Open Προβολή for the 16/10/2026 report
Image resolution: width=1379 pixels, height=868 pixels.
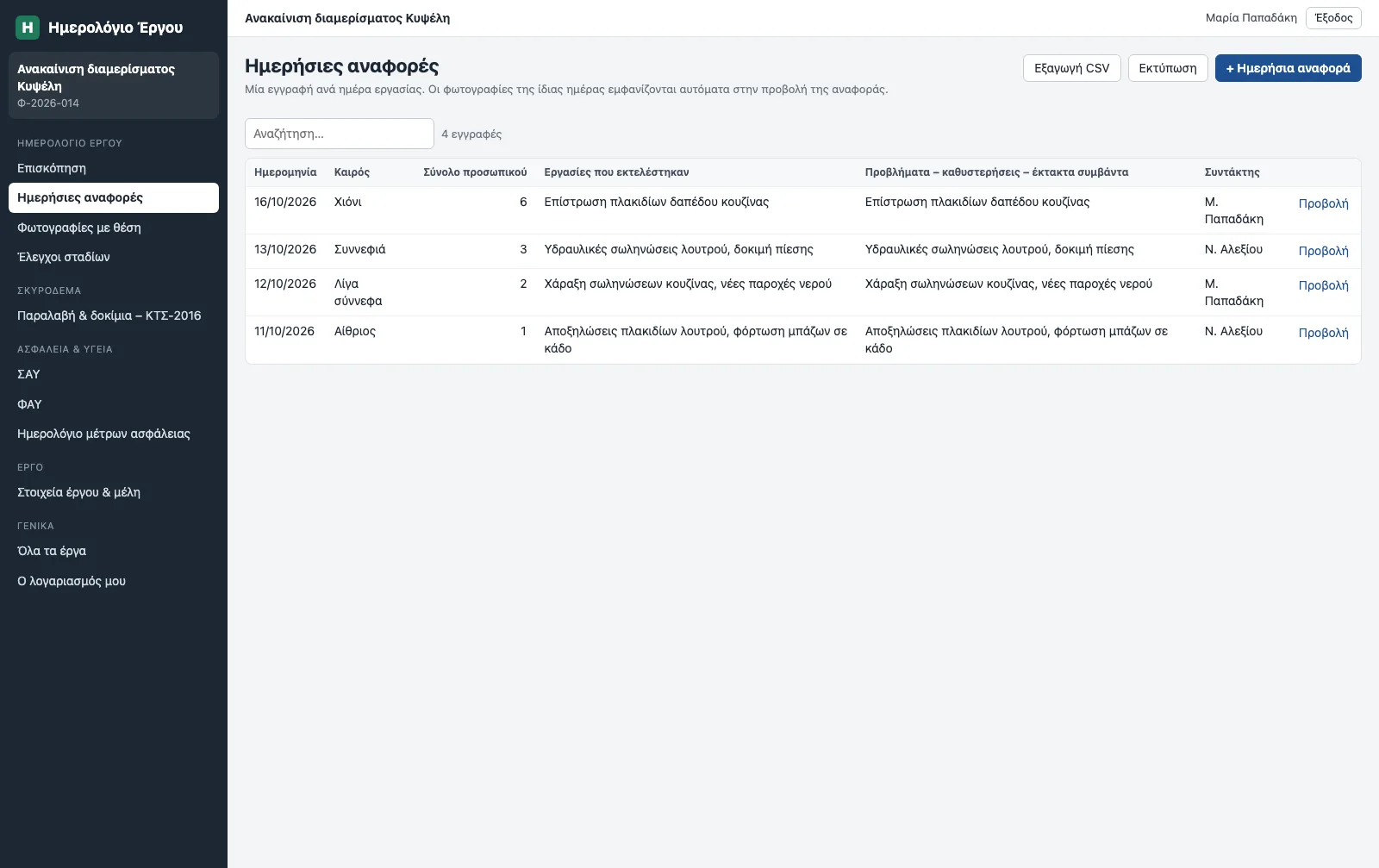(x=1323, y=203)
